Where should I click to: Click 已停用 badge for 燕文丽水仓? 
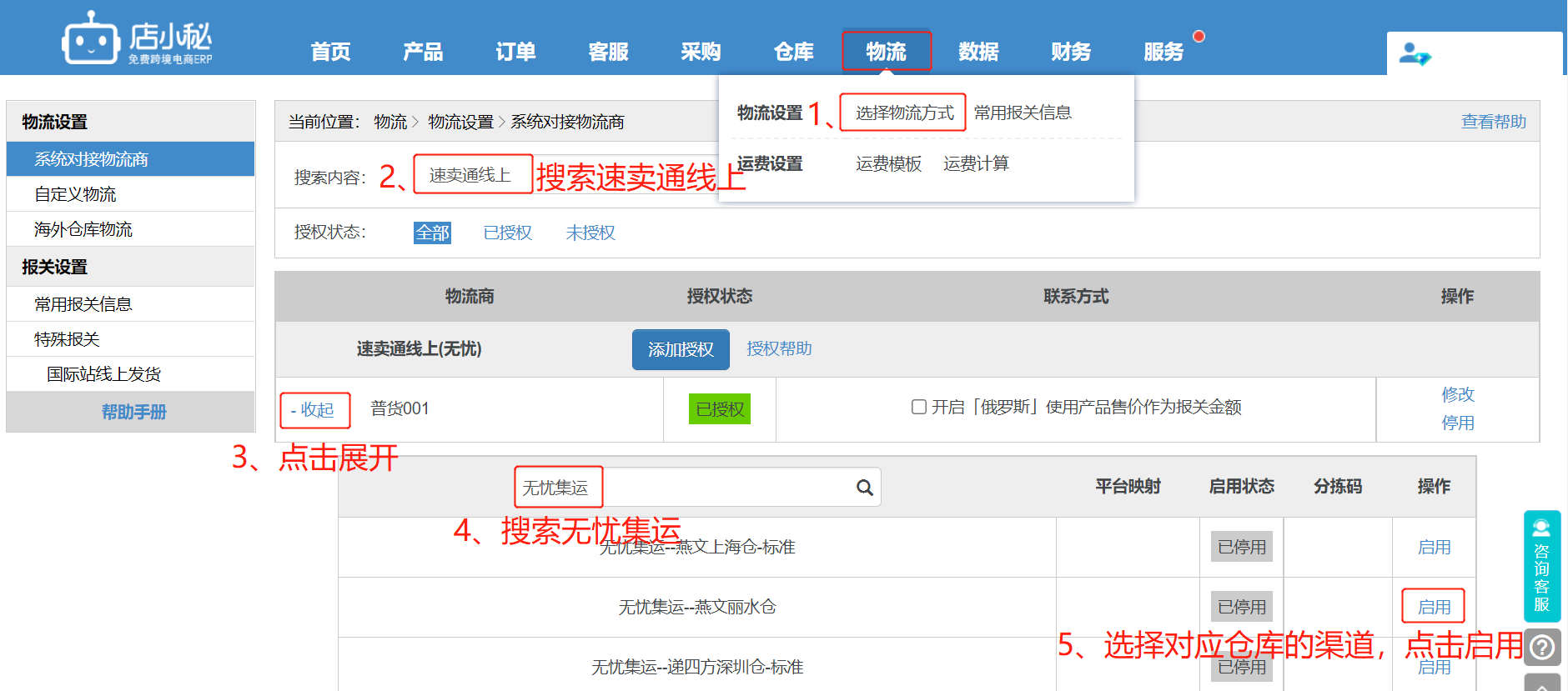(x=1241, y=607)
